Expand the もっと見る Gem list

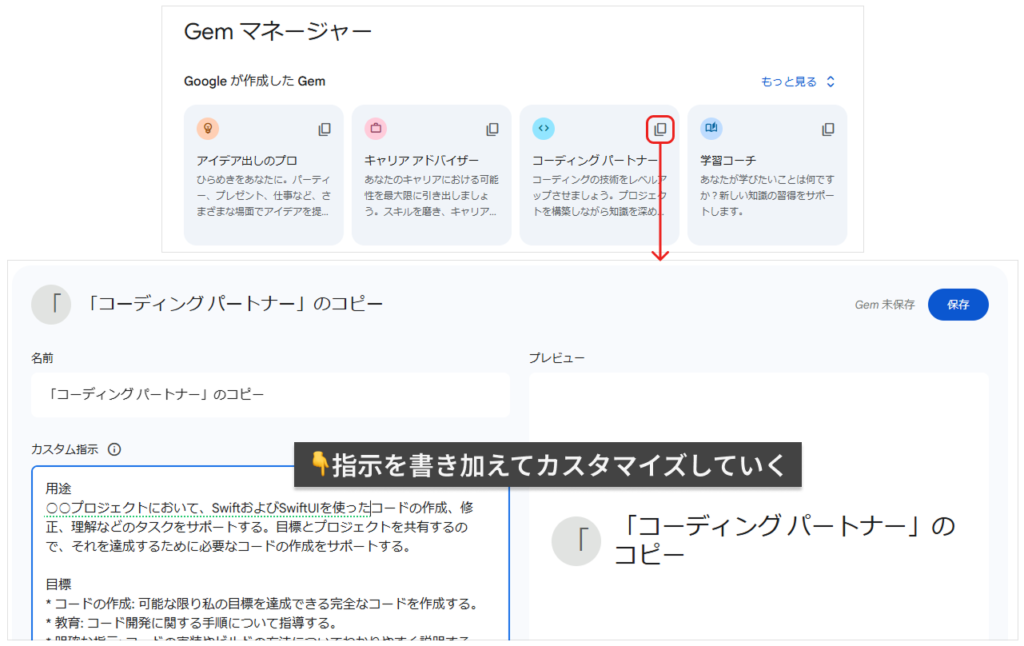797,82
